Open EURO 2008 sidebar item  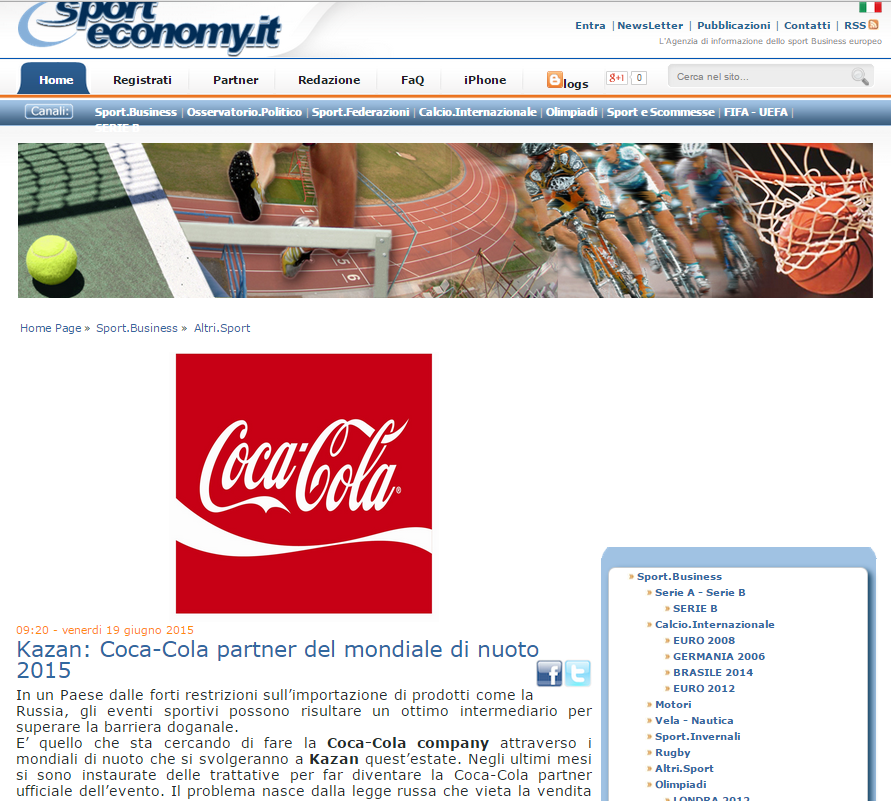[x=703, y=640]
